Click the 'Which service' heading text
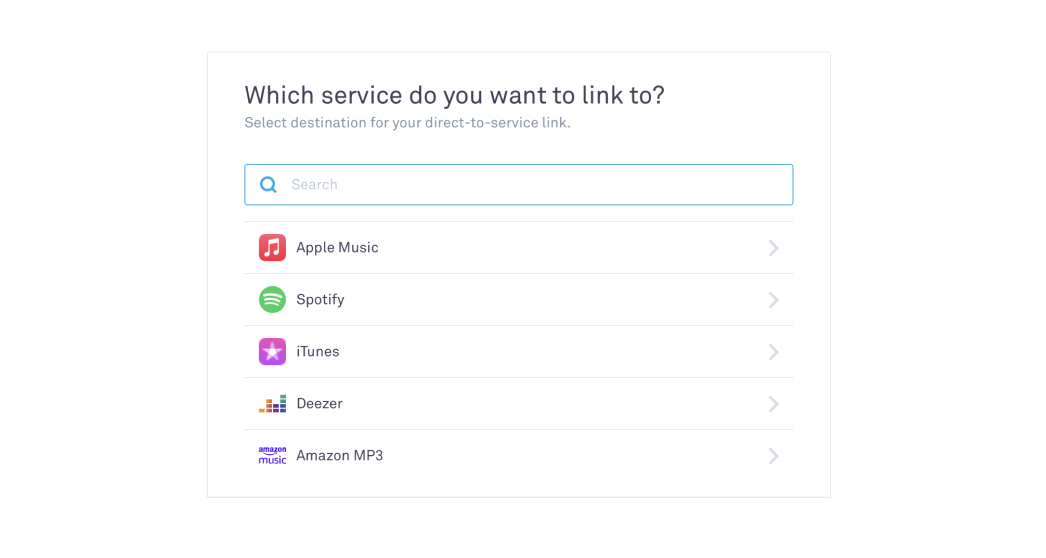 tap(454, 95)
